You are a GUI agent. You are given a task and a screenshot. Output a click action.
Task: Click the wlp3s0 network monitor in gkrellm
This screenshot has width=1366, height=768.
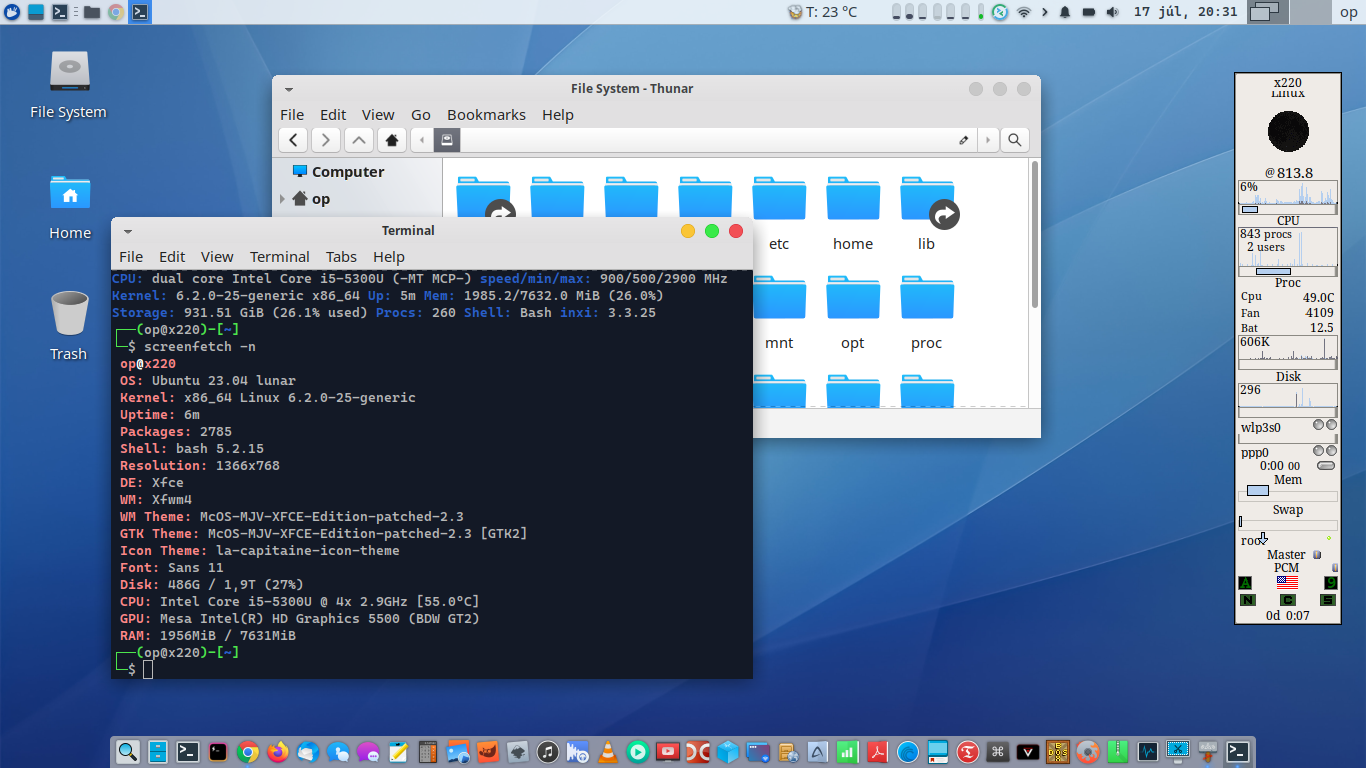click(x=1288, y=427)
